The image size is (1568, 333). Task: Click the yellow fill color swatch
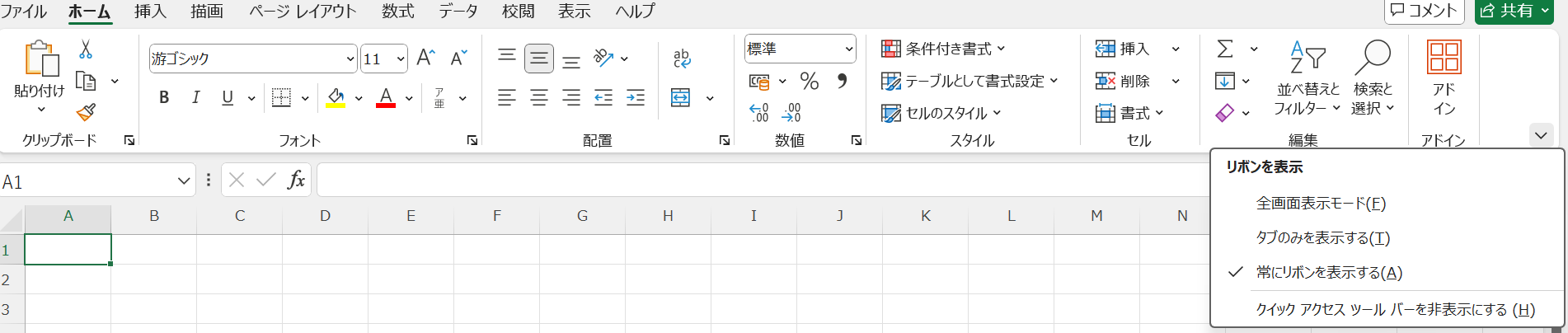click(336, 98)
